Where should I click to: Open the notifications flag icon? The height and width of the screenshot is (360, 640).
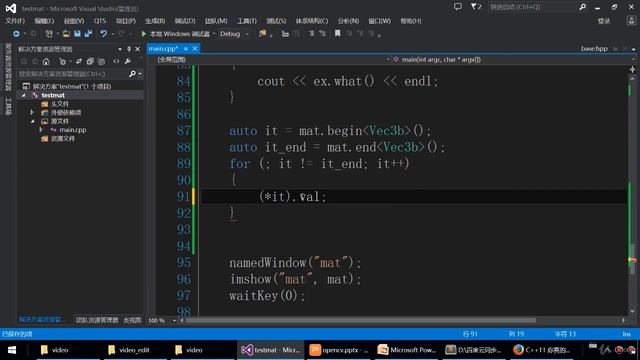tap(476, 7)
